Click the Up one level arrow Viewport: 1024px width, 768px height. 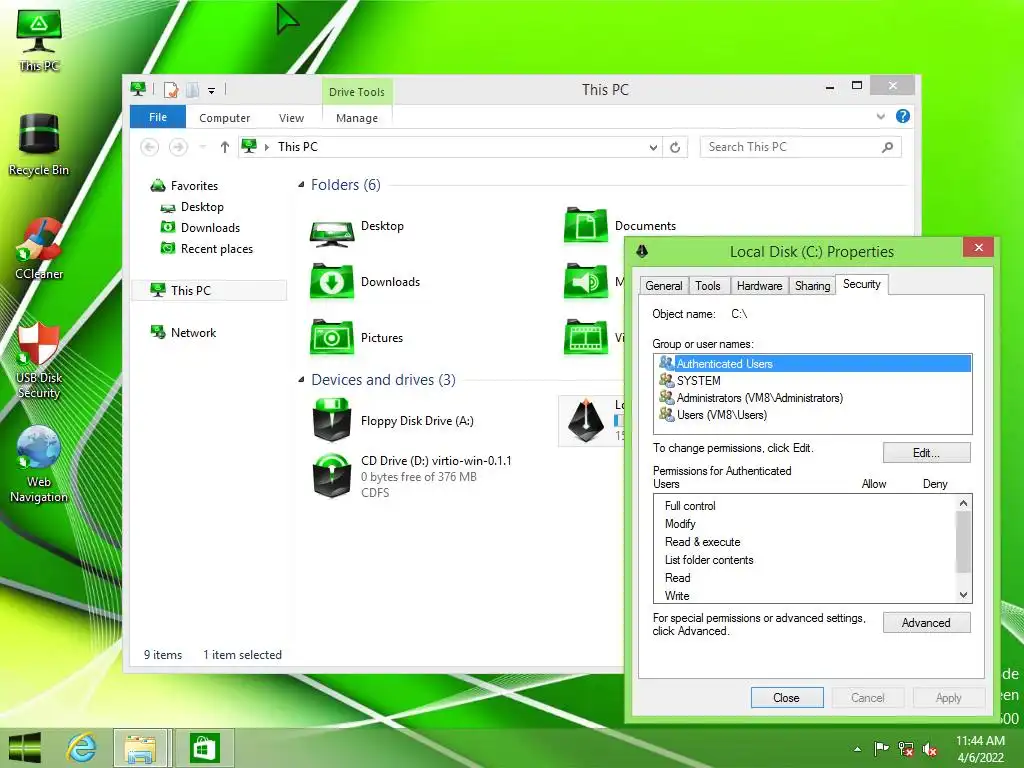coord(225,147)
